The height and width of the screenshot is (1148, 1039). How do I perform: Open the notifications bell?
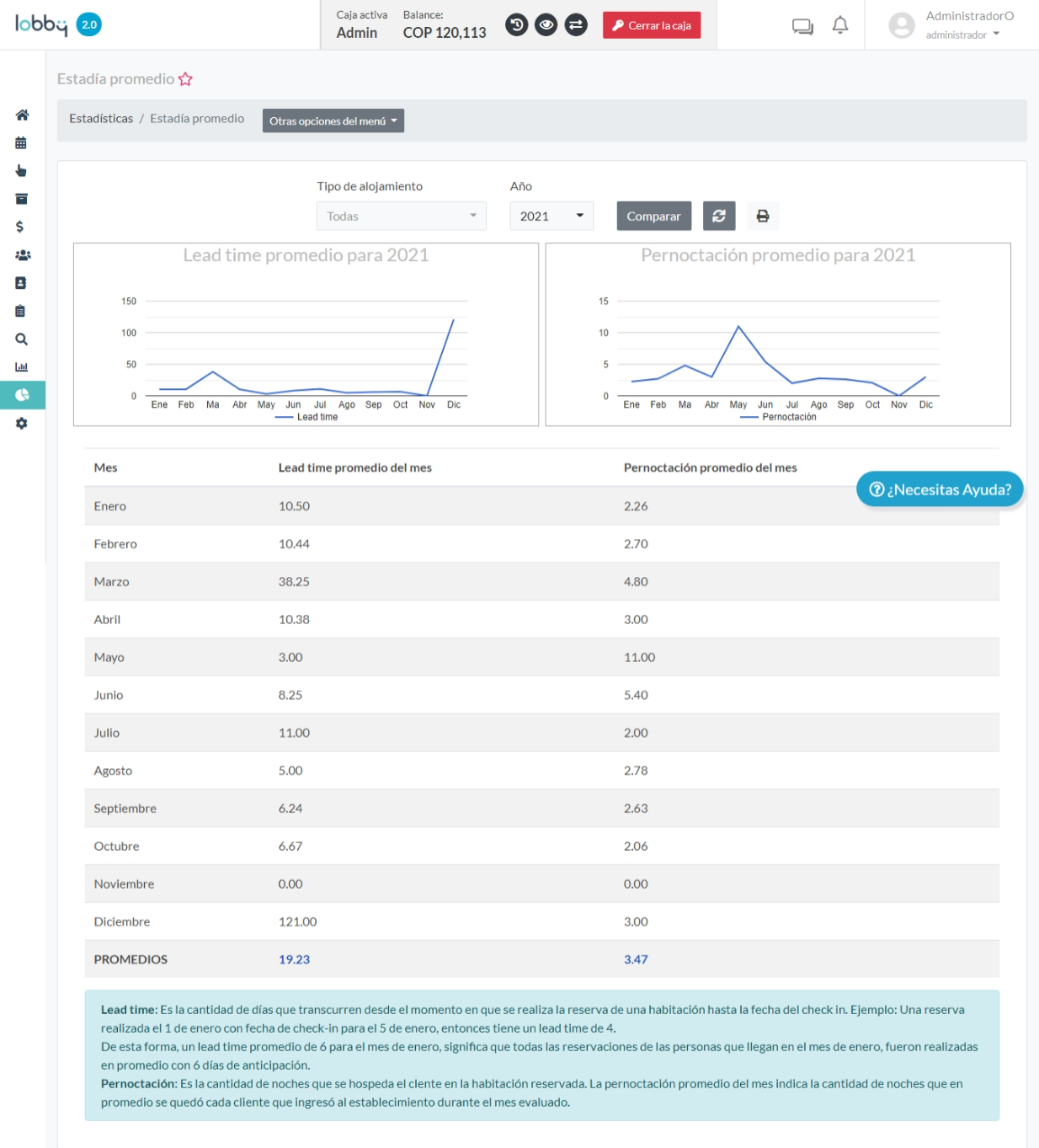840,25
